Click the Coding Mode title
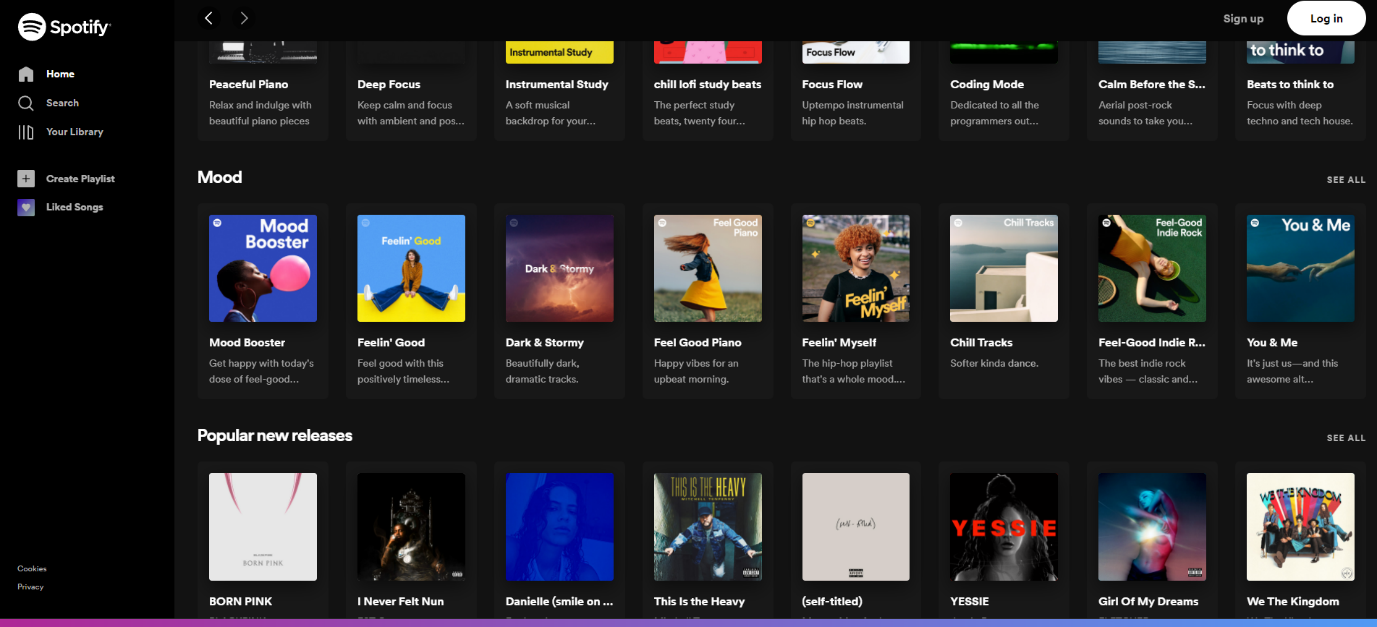Screen dimensions: 1377x627 click(987, 84)
